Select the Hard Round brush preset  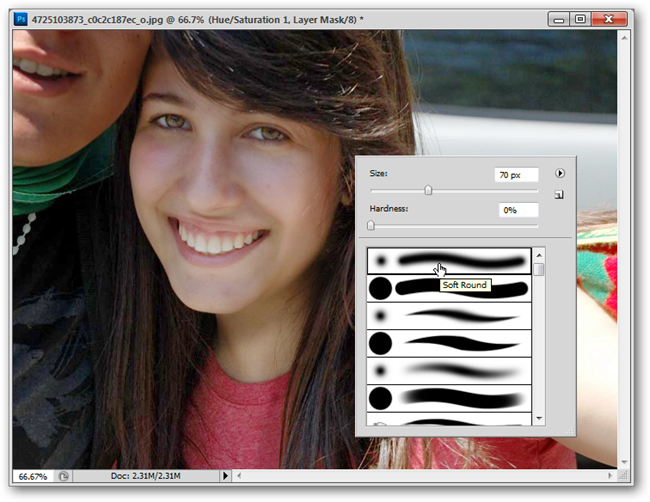[448, 289]
